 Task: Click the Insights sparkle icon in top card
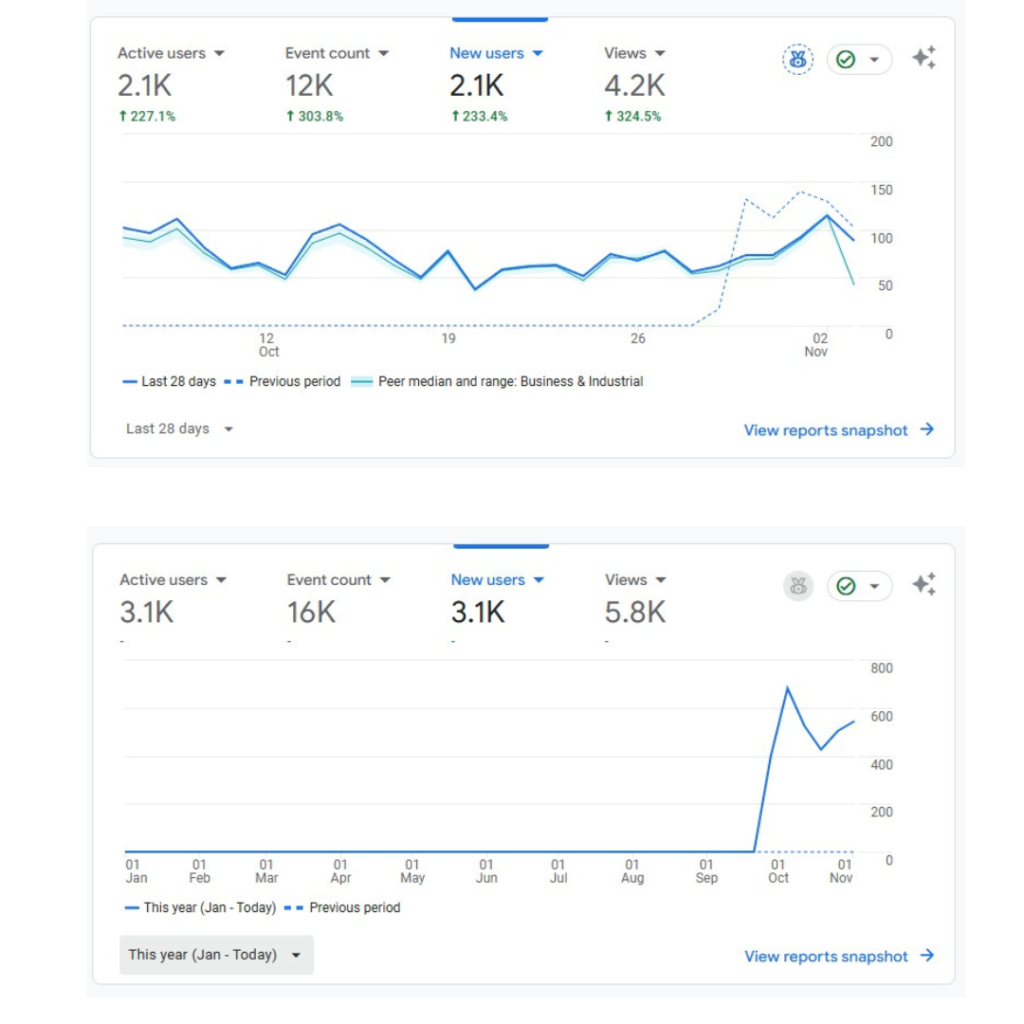coord(924,58)
